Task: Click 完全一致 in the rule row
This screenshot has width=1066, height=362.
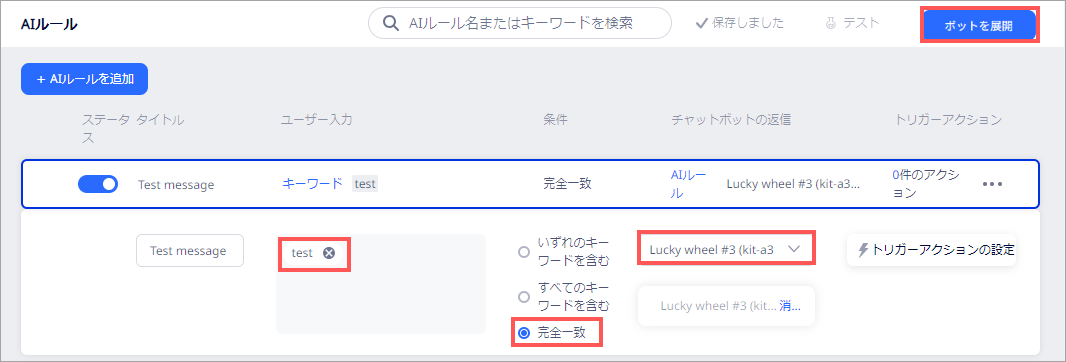Action: click(567, 184)
